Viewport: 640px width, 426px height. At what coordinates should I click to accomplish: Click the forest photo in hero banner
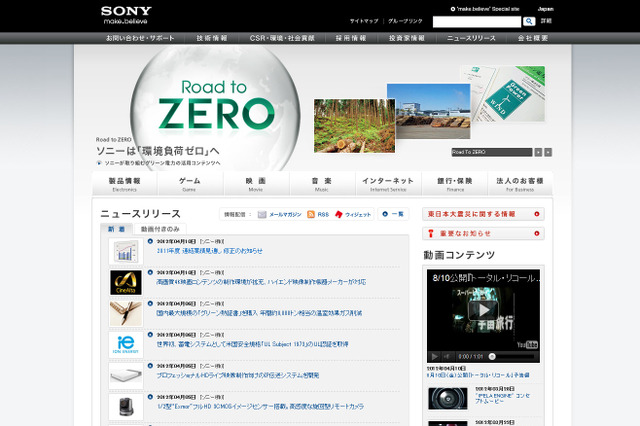pos(354,126)
